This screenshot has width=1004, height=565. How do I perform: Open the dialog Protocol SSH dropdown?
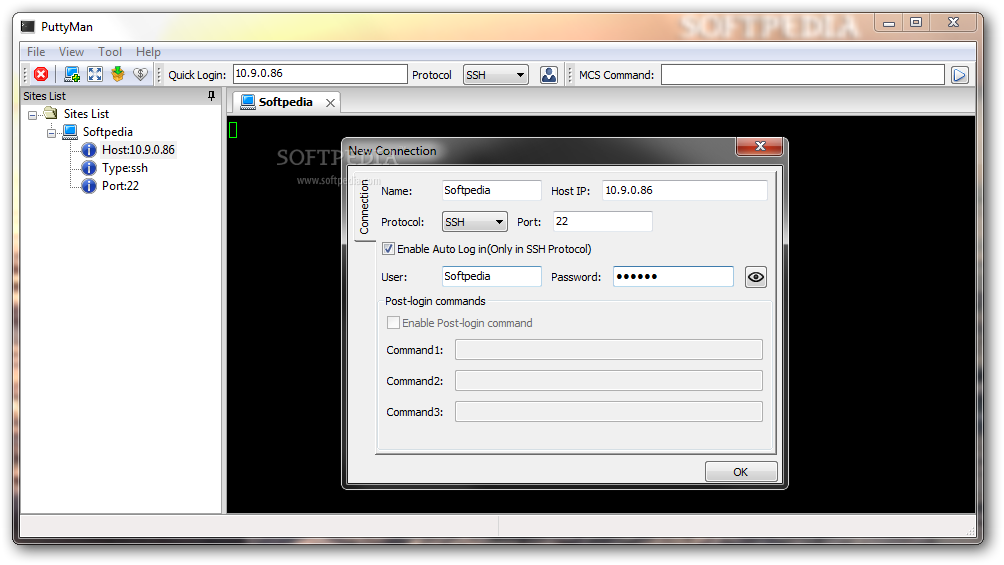coord(474,222)
